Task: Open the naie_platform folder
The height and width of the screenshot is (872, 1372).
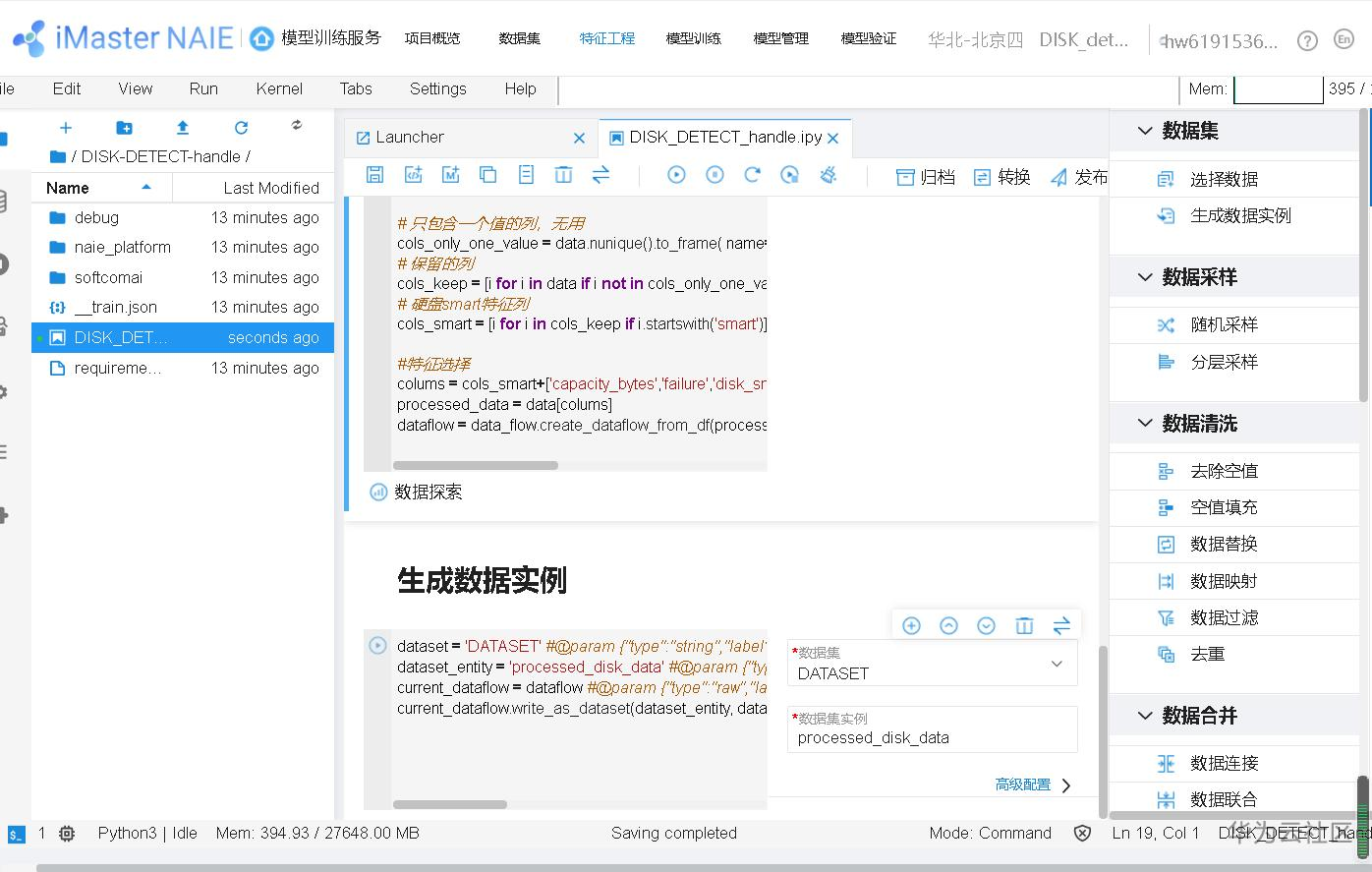Action: point(183,247)
